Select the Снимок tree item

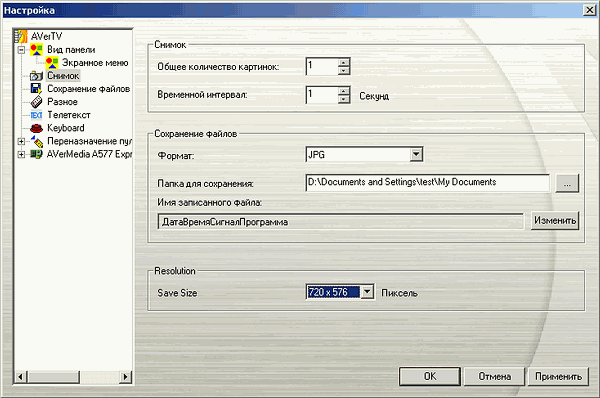(63, 76)
